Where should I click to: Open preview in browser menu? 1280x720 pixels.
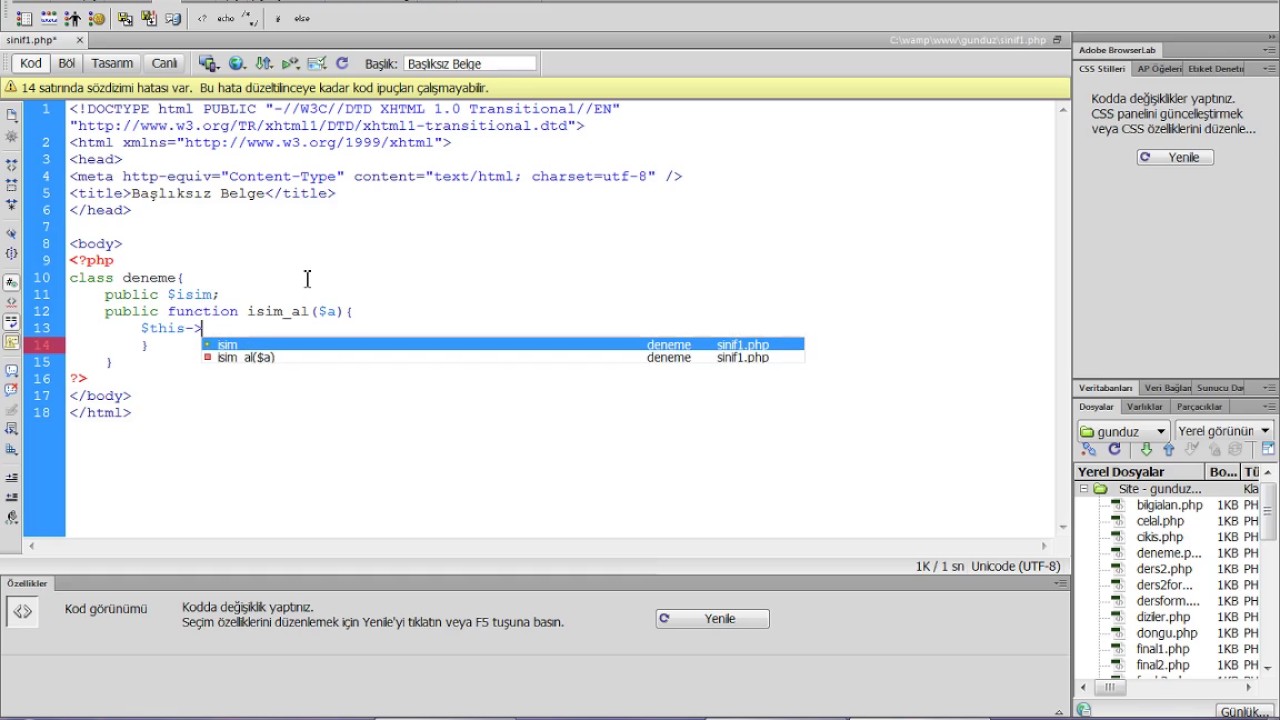(237, 63)
